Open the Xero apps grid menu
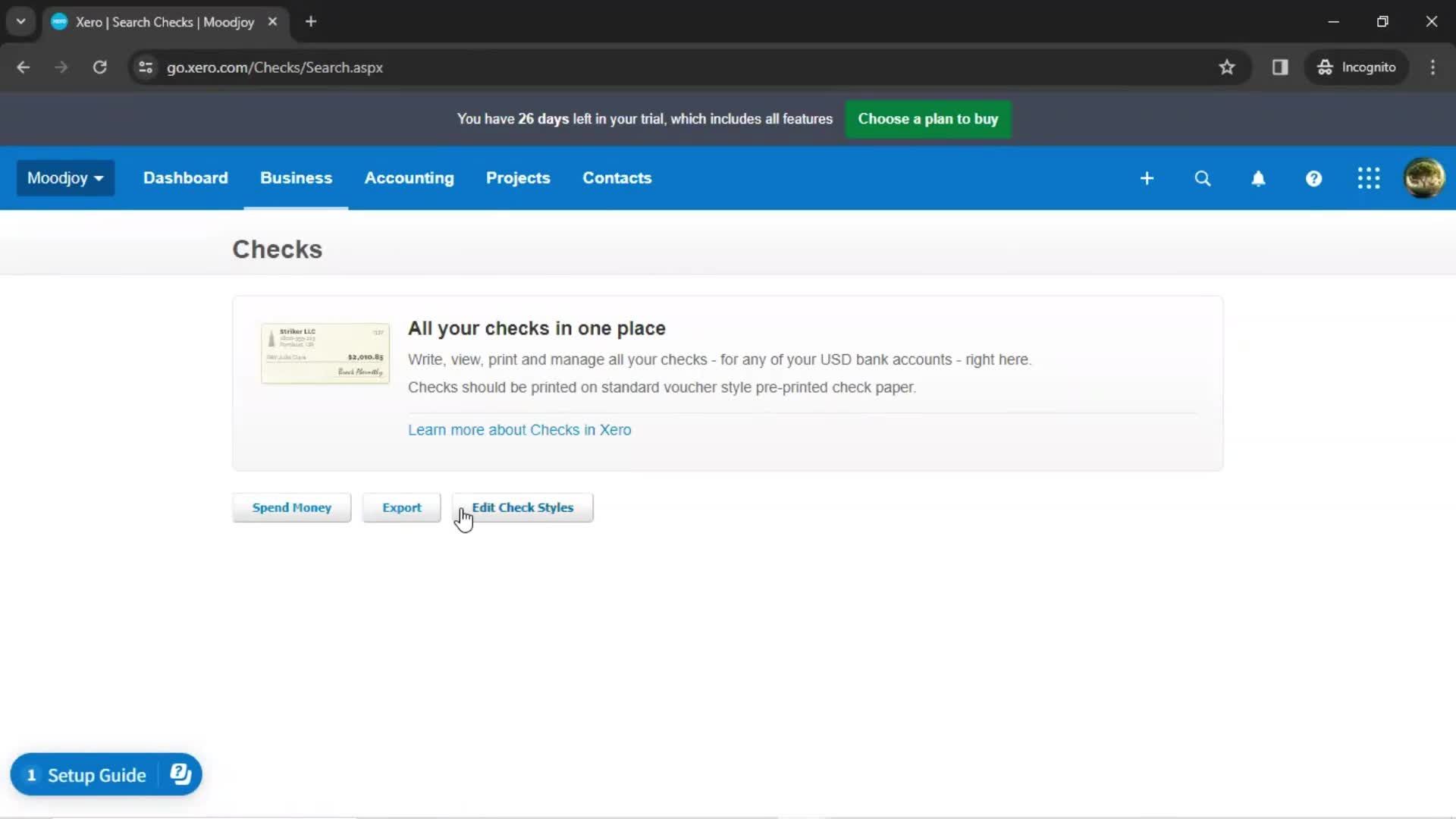 click(1369, 178)
